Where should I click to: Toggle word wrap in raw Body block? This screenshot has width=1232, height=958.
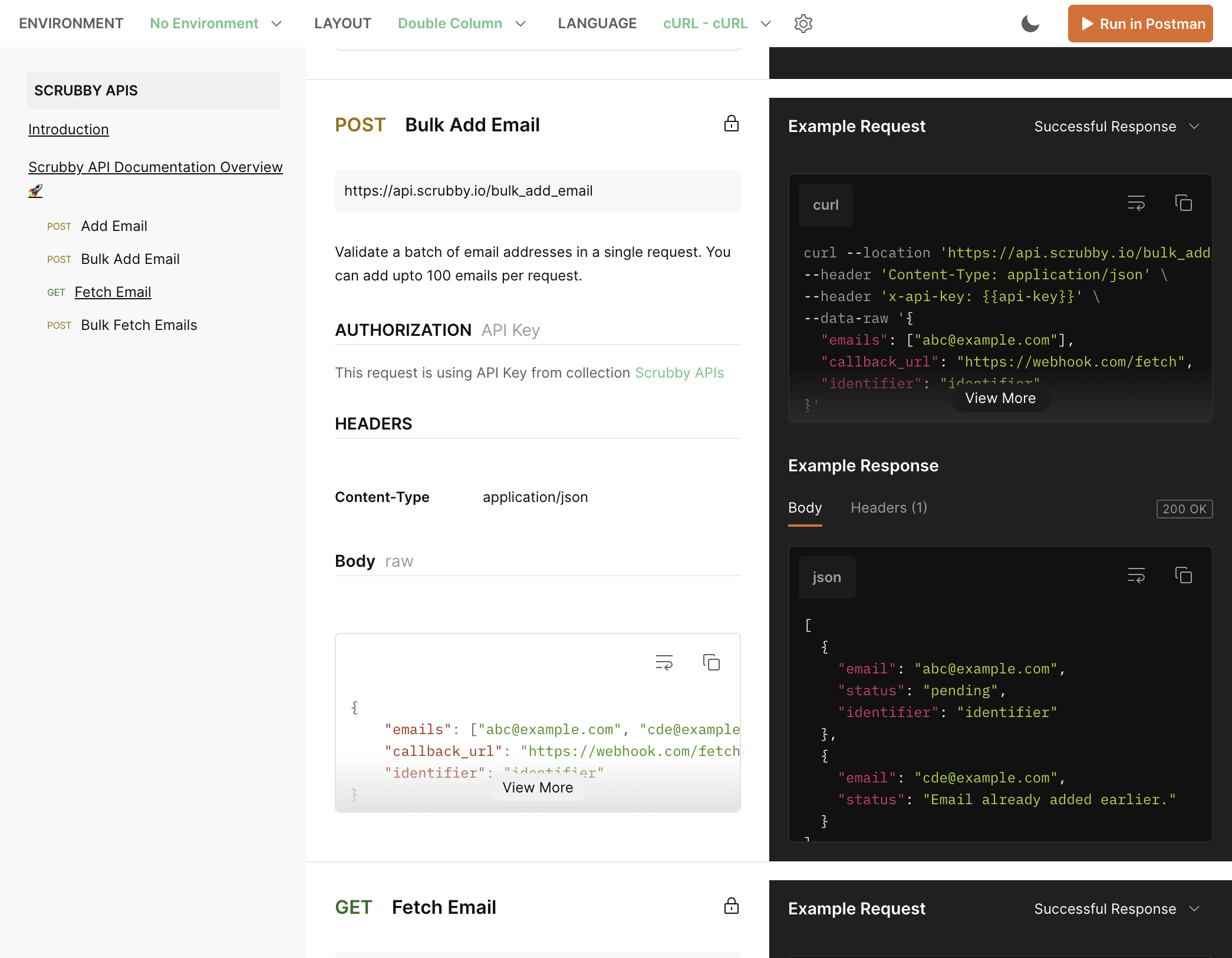tap(664, 663)
